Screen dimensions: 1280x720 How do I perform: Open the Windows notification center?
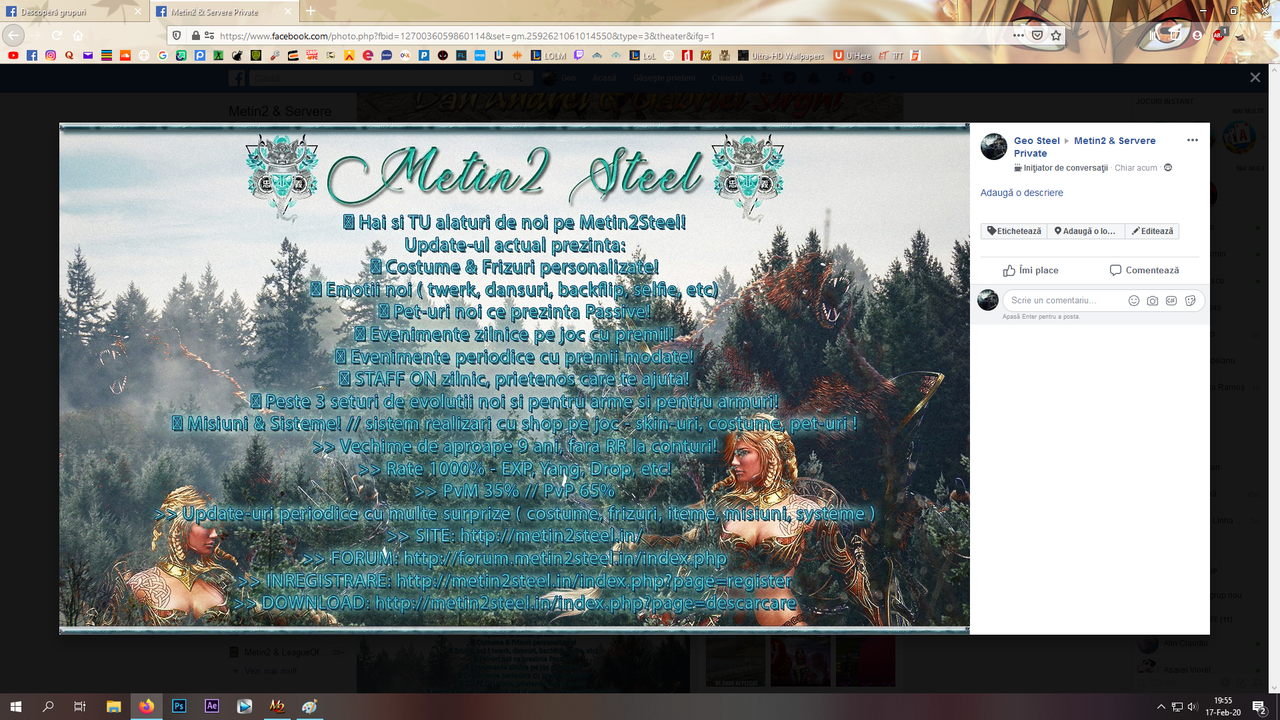coord(1260,706)
